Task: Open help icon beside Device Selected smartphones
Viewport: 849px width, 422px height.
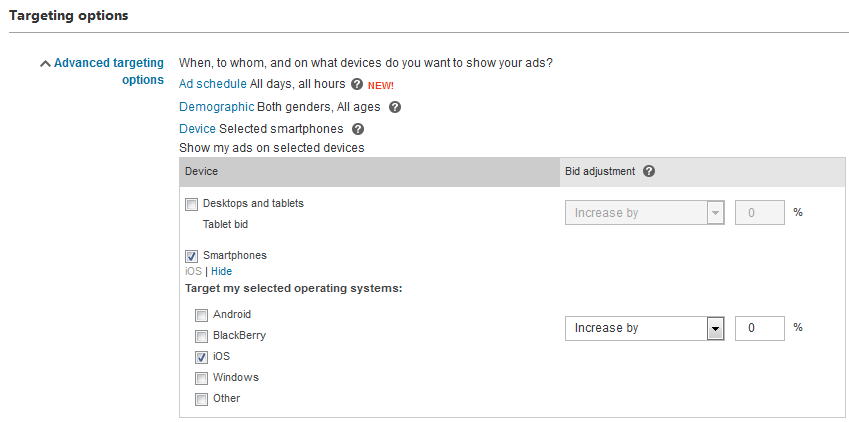Action: pyautogui.click(x=358, y=129)
